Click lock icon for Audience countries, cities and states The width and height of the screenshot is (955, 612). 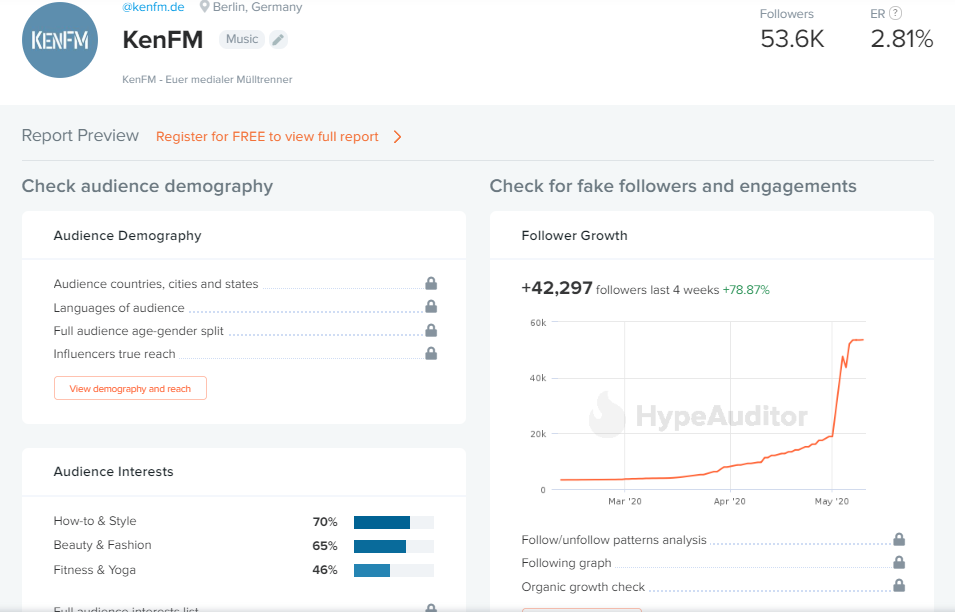pos(431,283)
